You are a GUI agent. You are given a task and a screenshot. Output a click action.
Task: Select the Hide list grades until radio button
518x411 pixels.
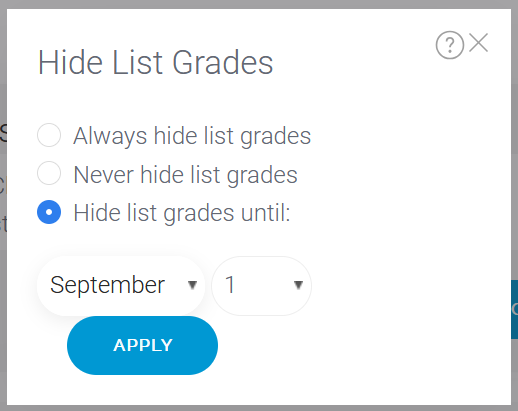pos(49,212)
